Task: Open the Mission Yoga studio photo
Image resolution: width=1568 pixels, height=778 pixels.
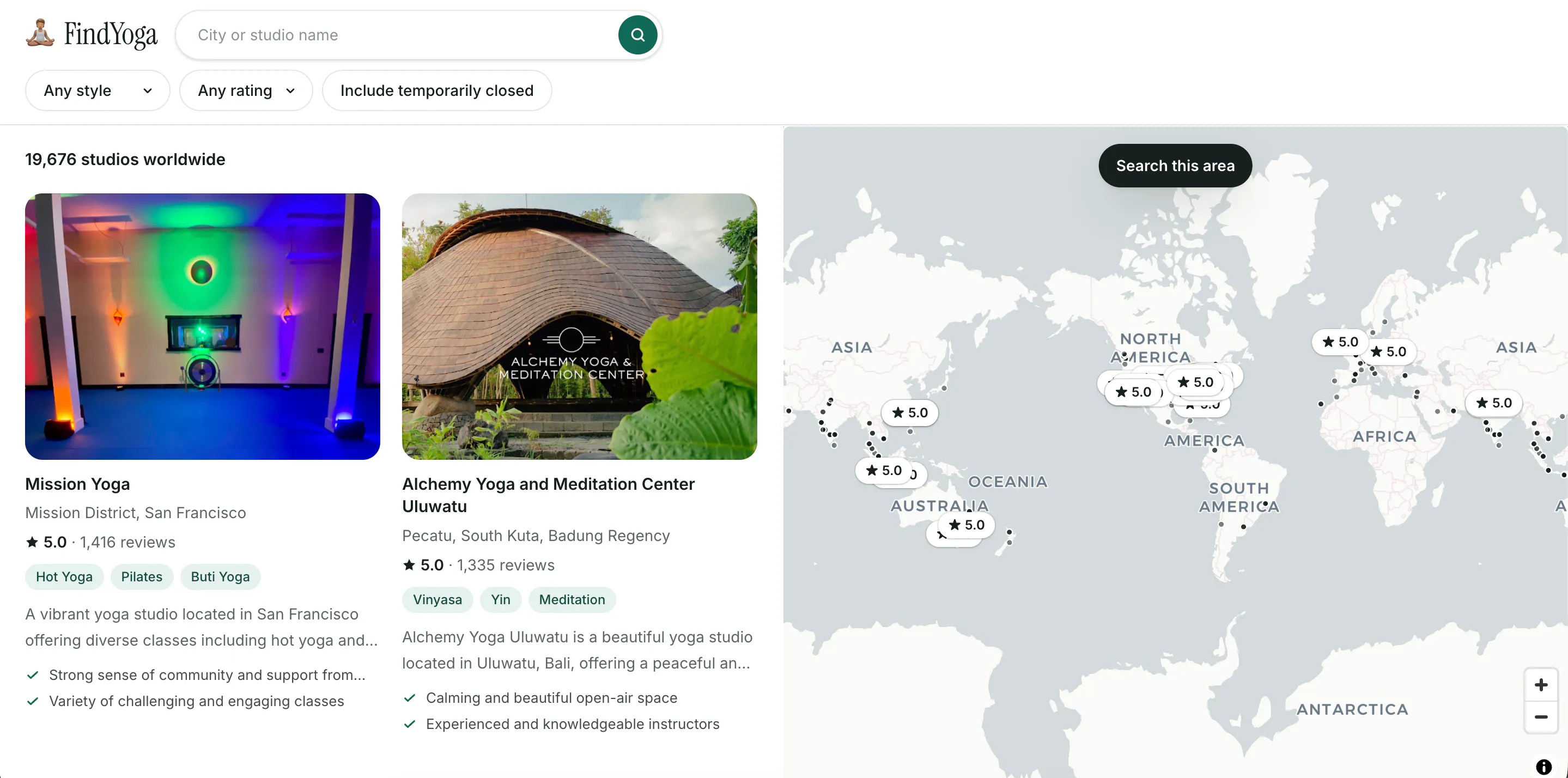Action: [203, 326]
